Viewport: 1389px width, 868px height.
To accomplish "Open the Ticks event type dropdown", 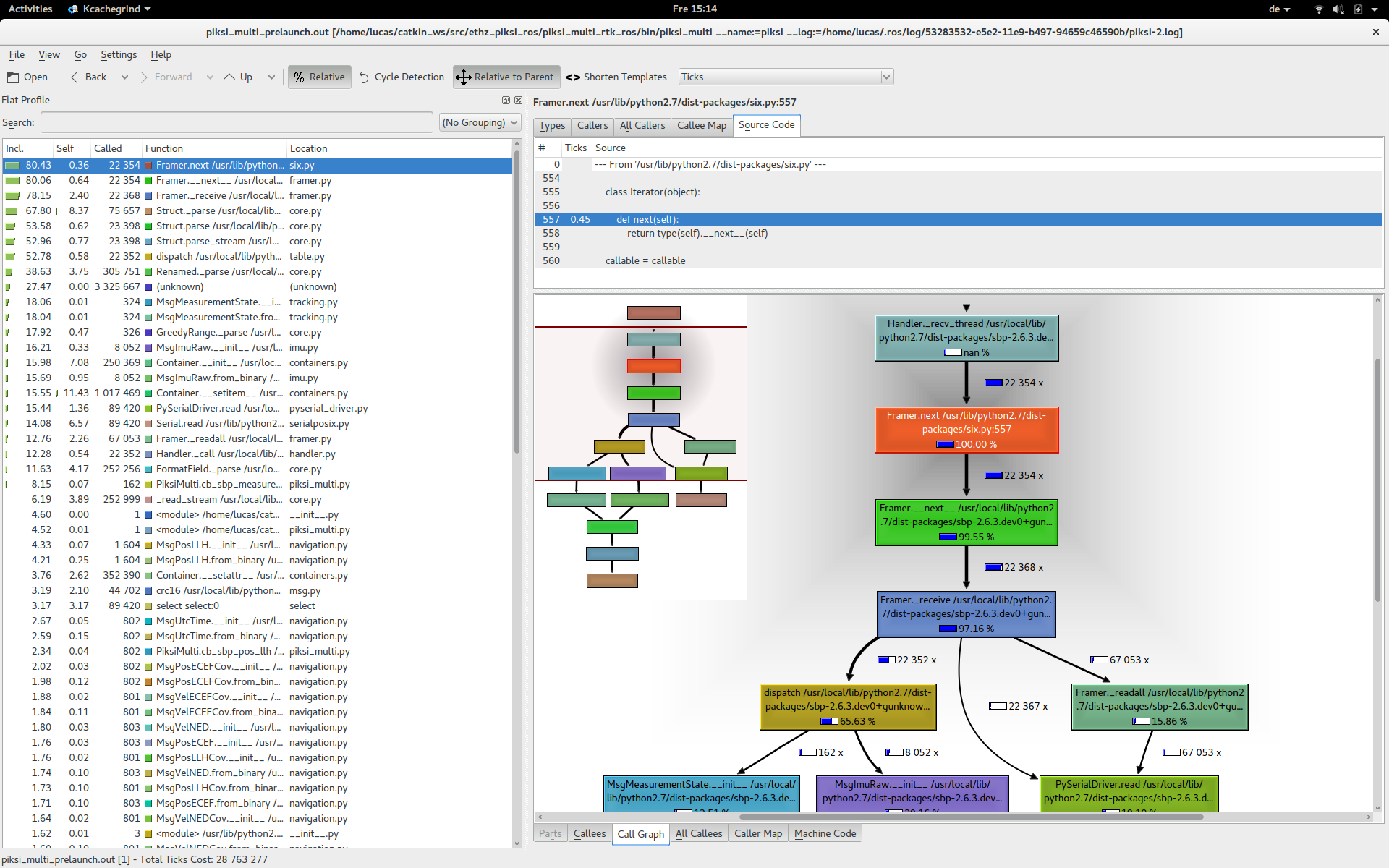I will 886,77.
